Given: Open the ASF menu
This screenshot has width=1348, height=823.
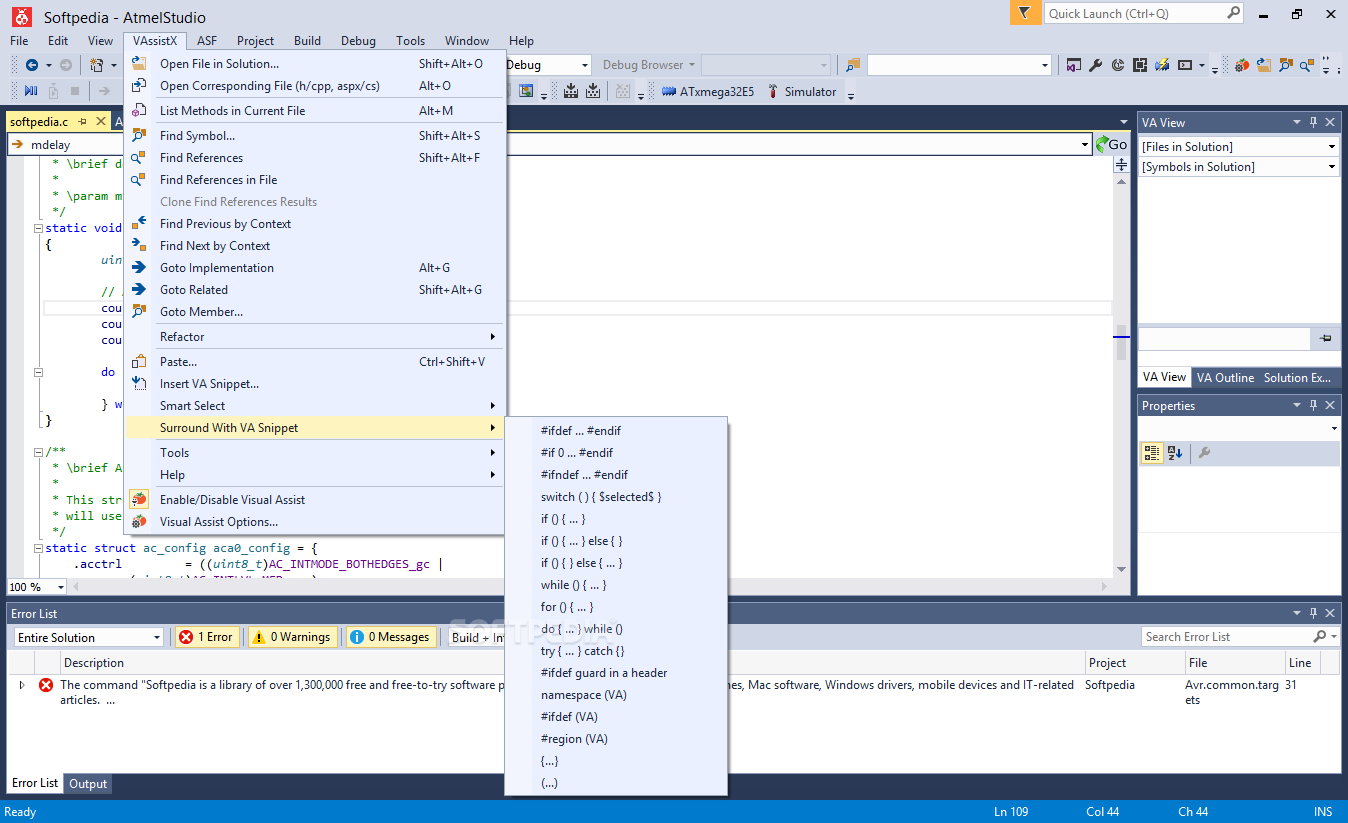Looking at the screenshot, I should [207, 41].
